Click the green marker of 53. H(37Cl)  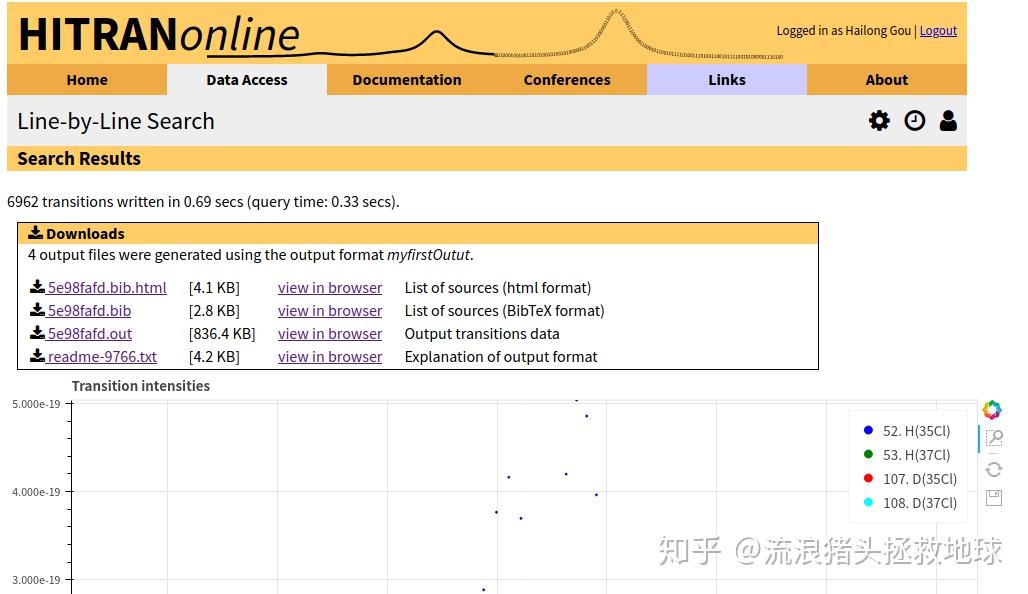click(x=868, y=454)
